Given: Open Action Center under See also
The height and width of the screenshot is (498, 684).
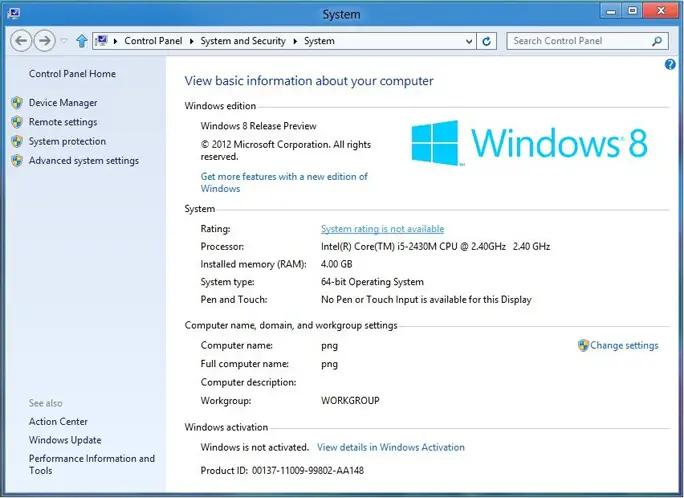Looking at the screenshot, I should coord(58,422).
